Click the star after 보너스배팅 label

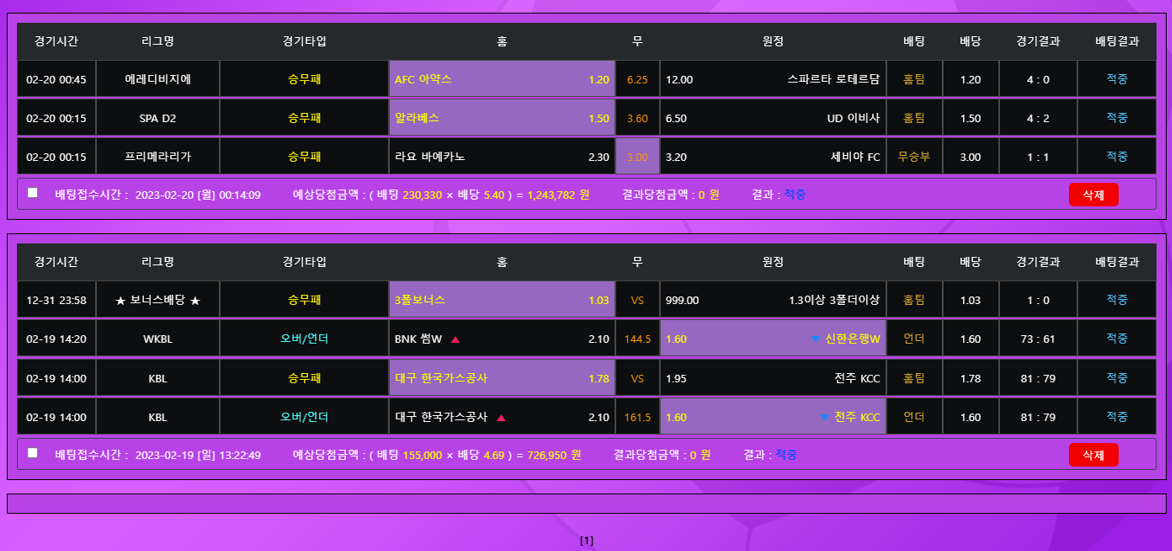coord(195,300)
